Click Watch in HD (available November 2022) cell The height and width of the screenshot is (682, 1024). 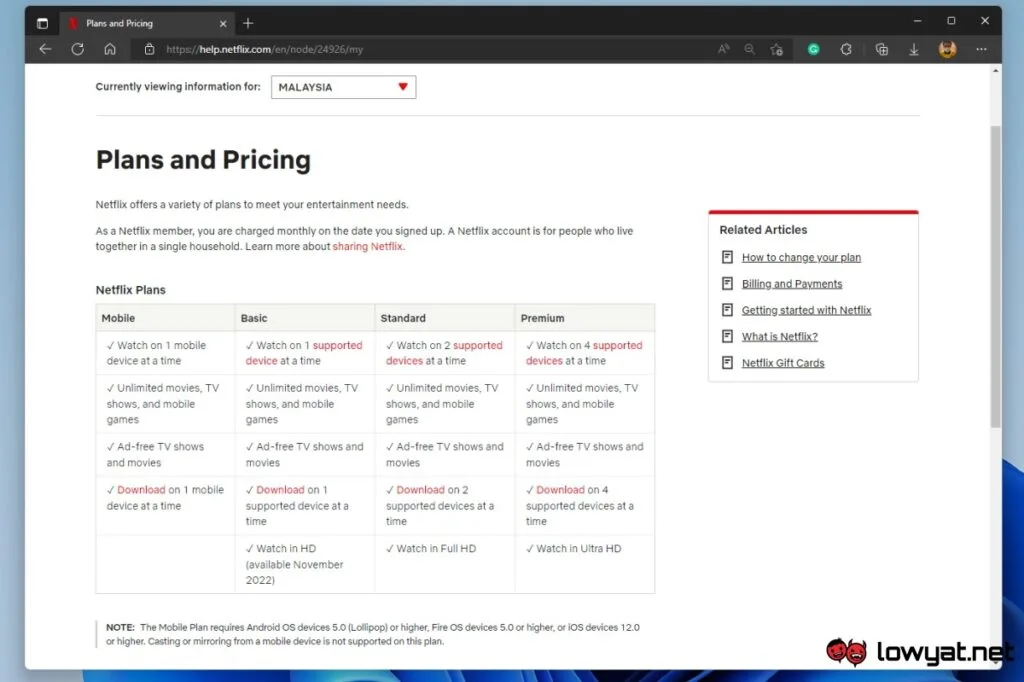[x=305, y=564]
